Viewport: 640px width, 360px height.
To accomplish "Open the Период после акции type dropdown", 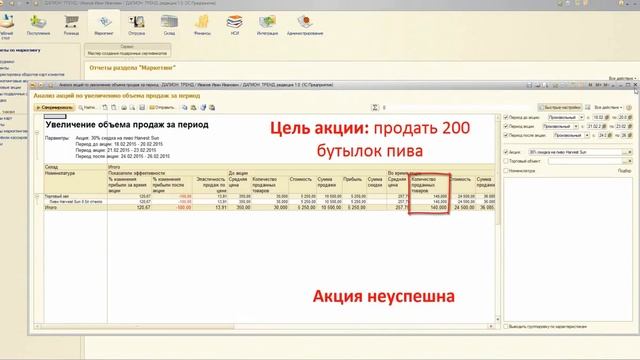I will tap(587, 135).
